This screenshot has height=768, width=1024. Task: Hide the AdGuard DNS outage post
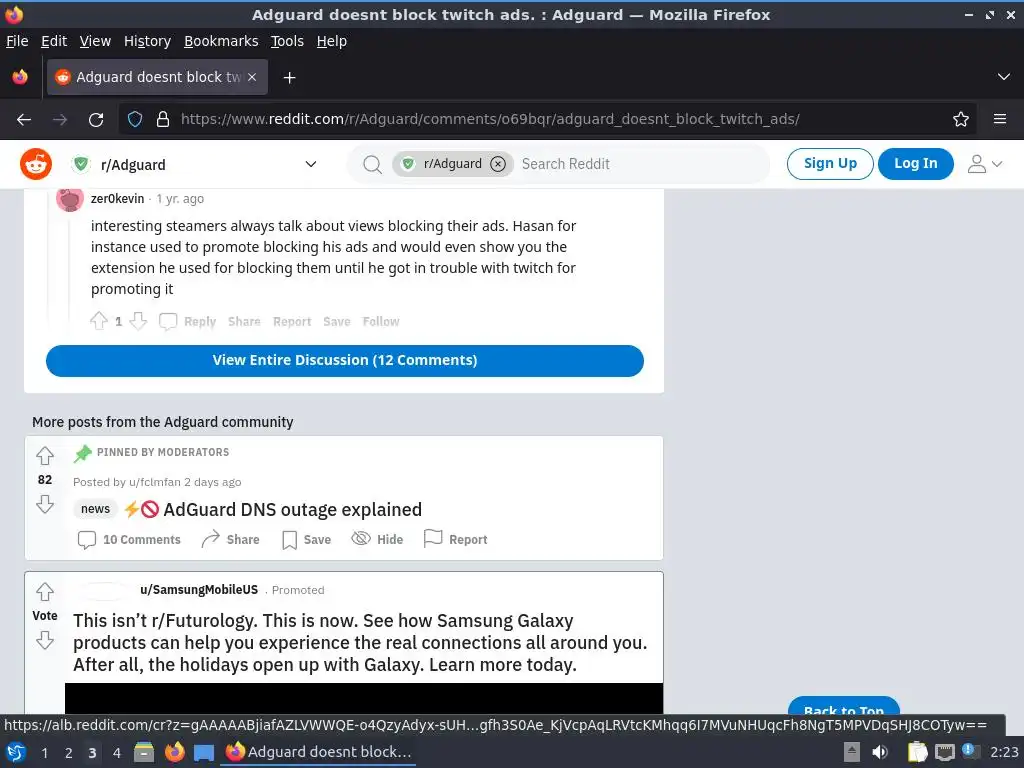tap(377, 539)
